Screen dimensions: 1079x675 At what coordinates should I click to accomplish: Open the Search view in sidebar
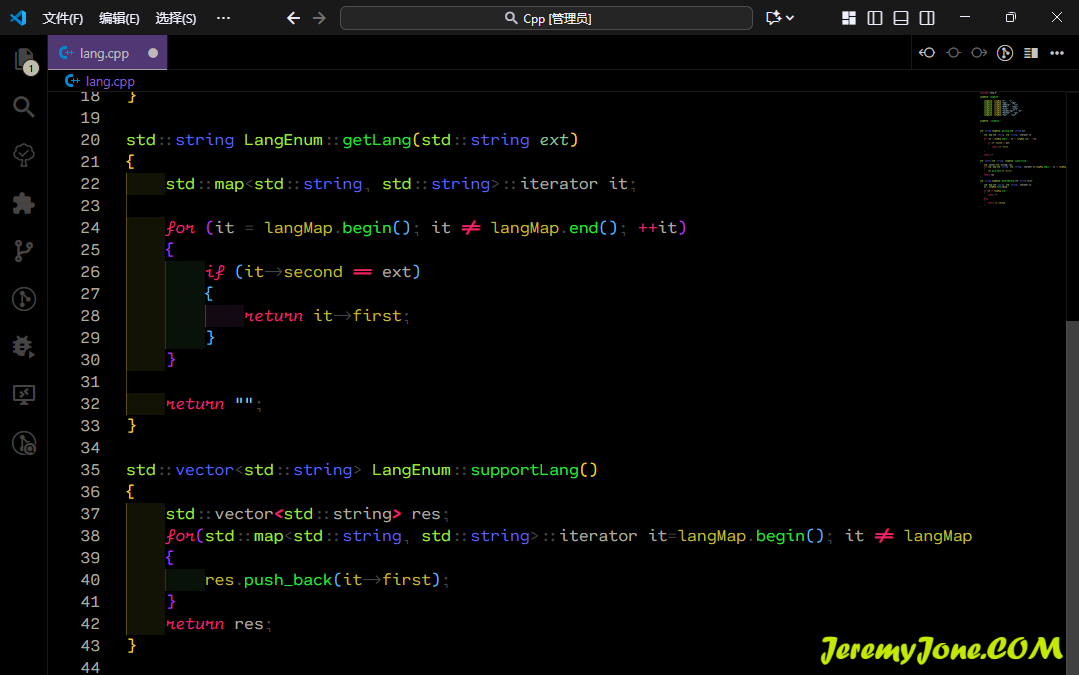tap(24, 107)
